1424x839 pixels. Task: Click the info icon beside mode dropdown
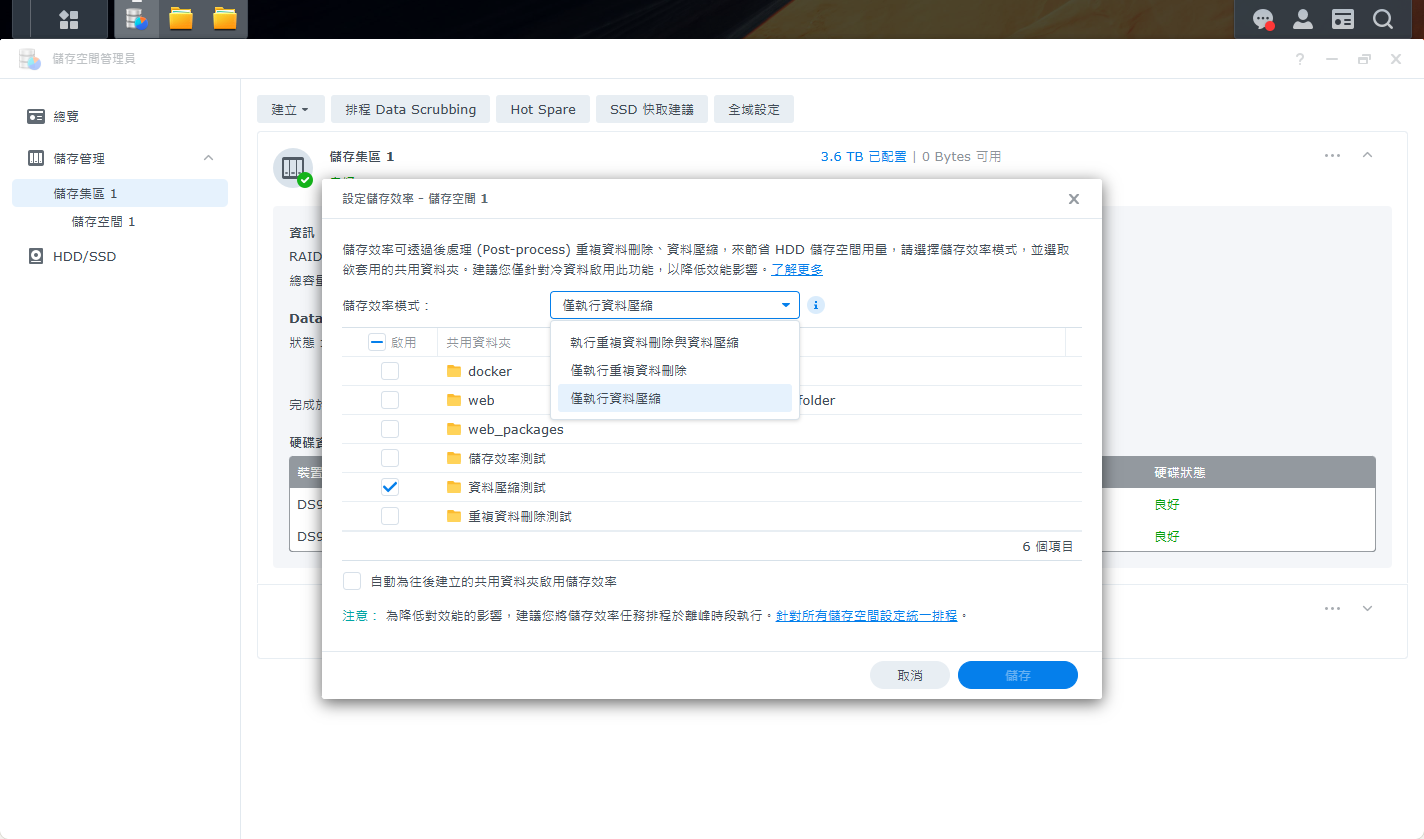816,305
